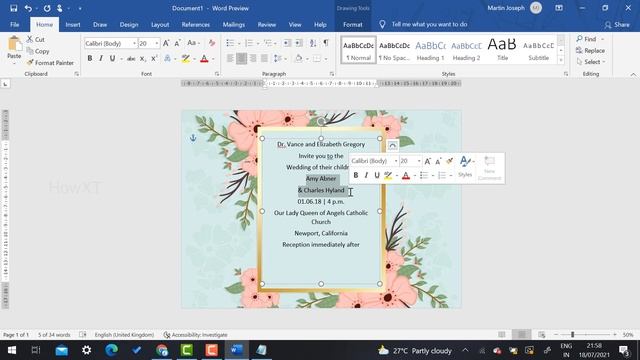Pick font colour in mini toolbar
The image size is (640, 360).
click(x=406, y=176)
